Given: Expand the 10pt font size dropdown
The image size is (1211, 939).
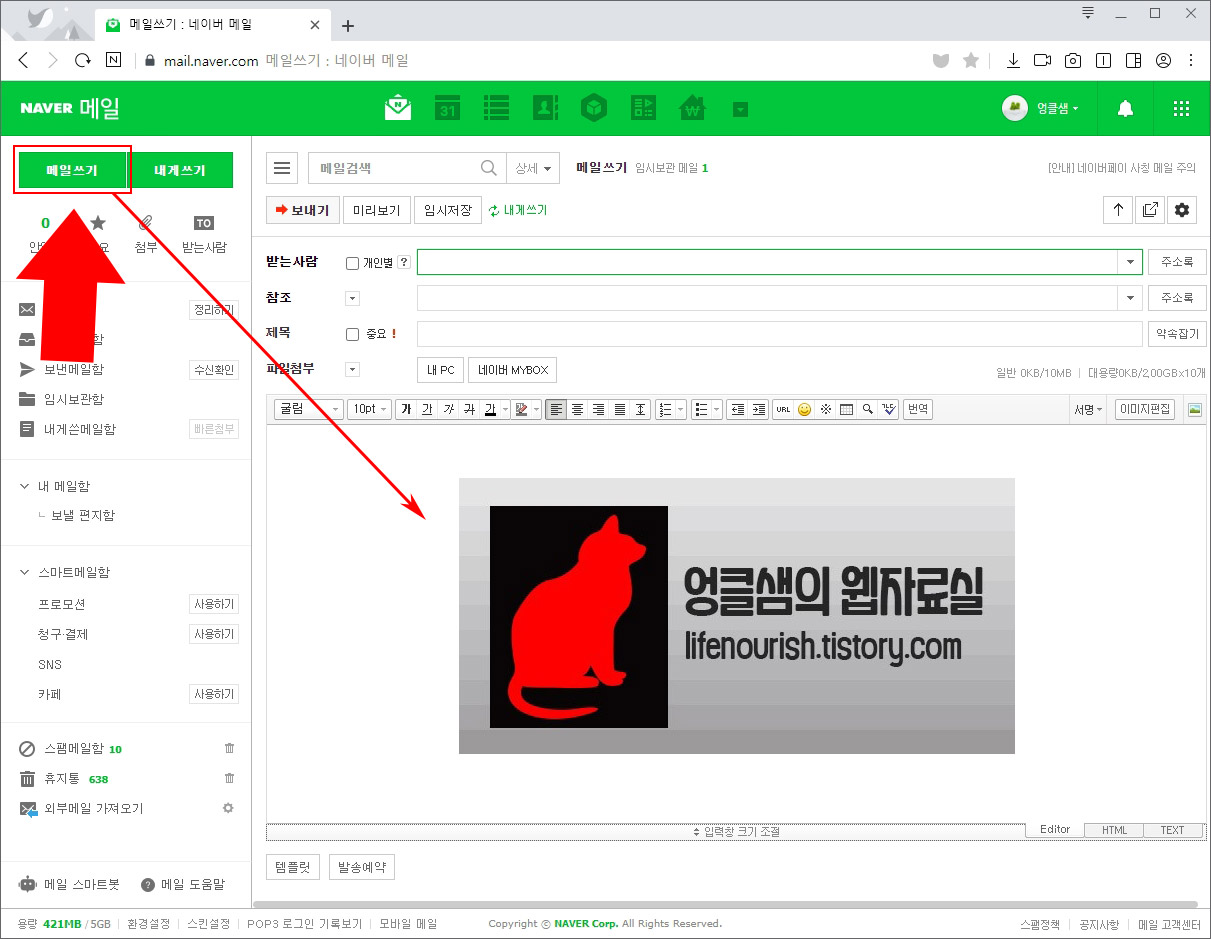Looking at the screenshot, I should [370, 408].
